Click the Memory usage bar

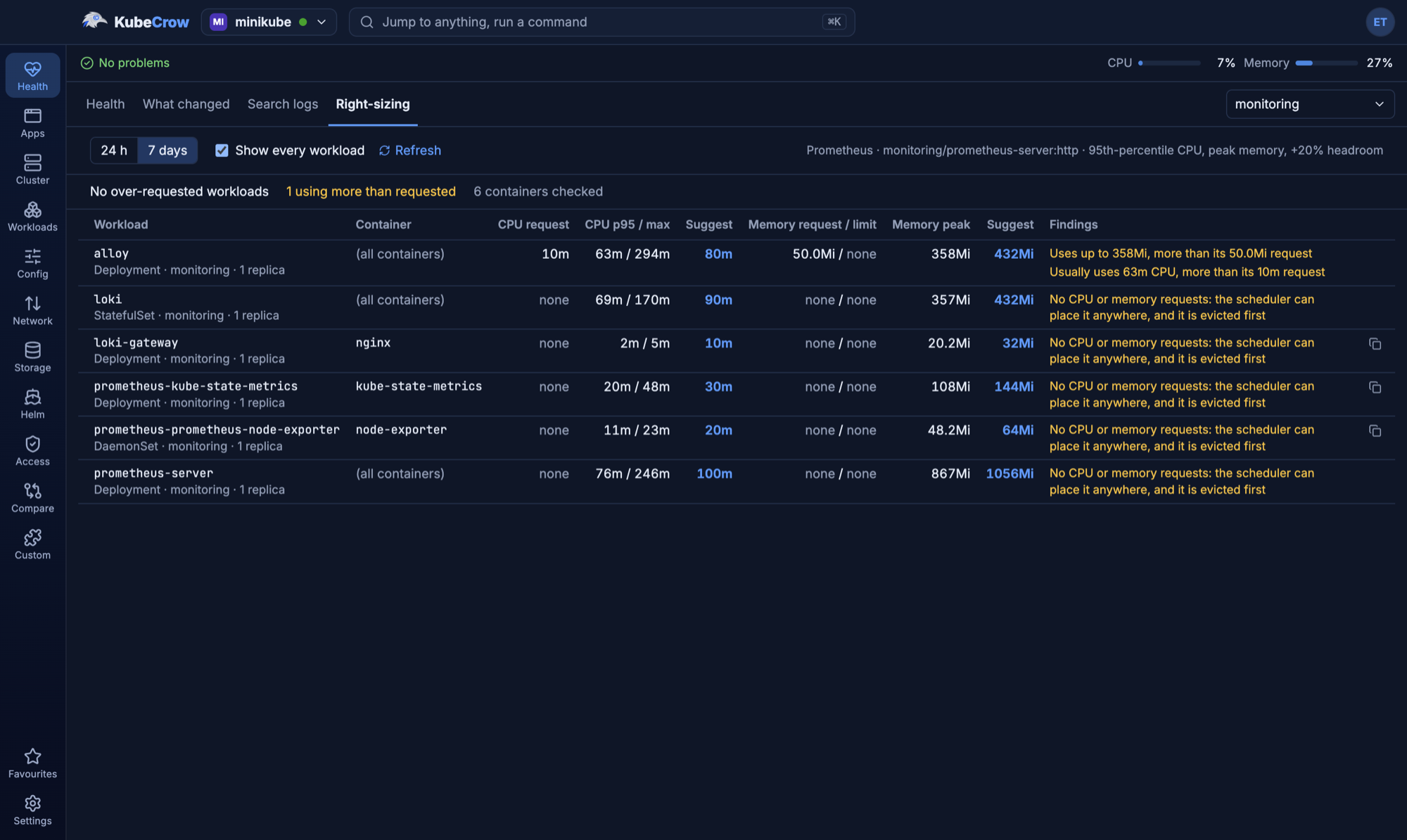[x=1327, y=63]
